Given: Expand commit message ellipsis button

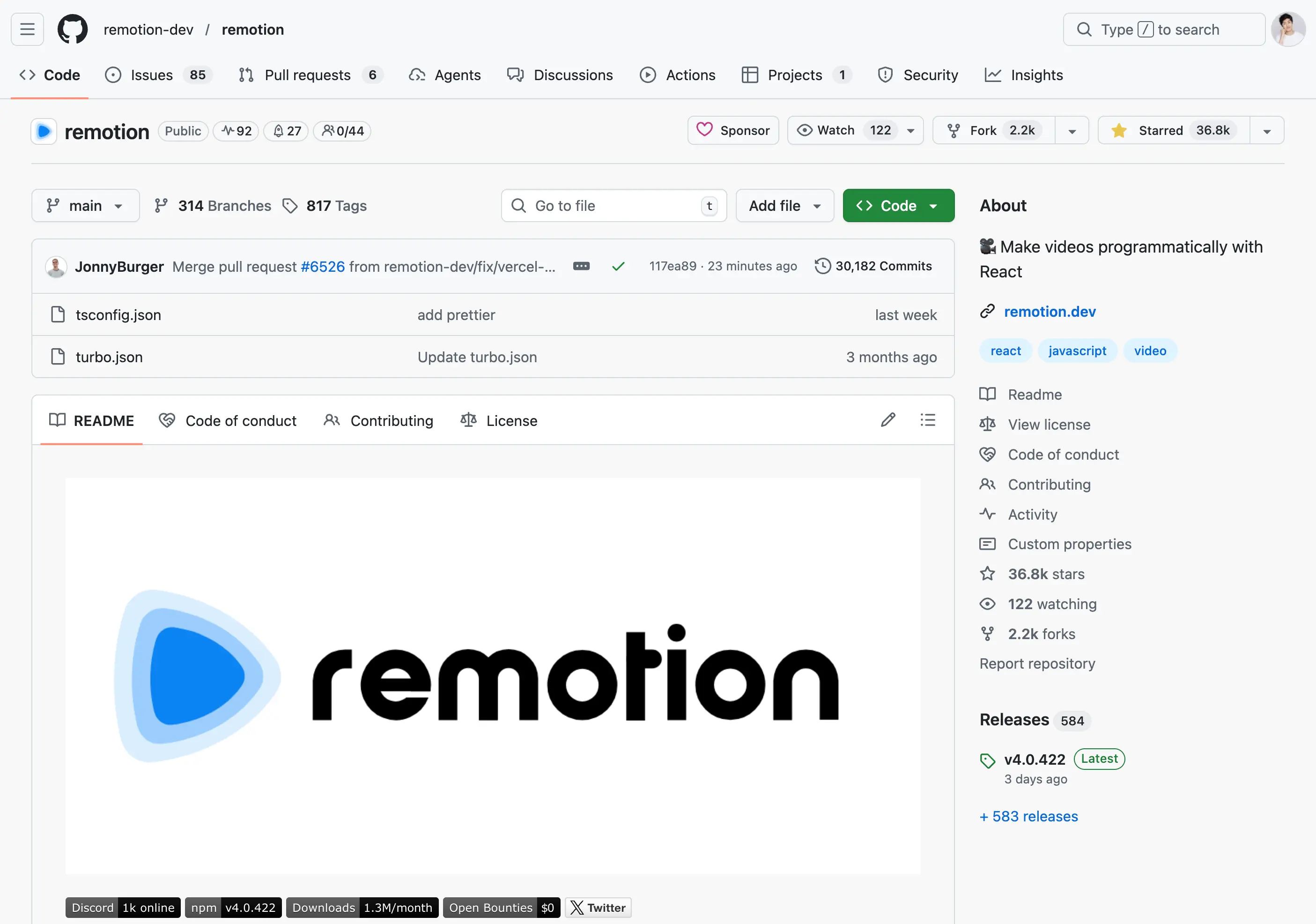Looking at the screenshot, I should [x=581, y=266].
